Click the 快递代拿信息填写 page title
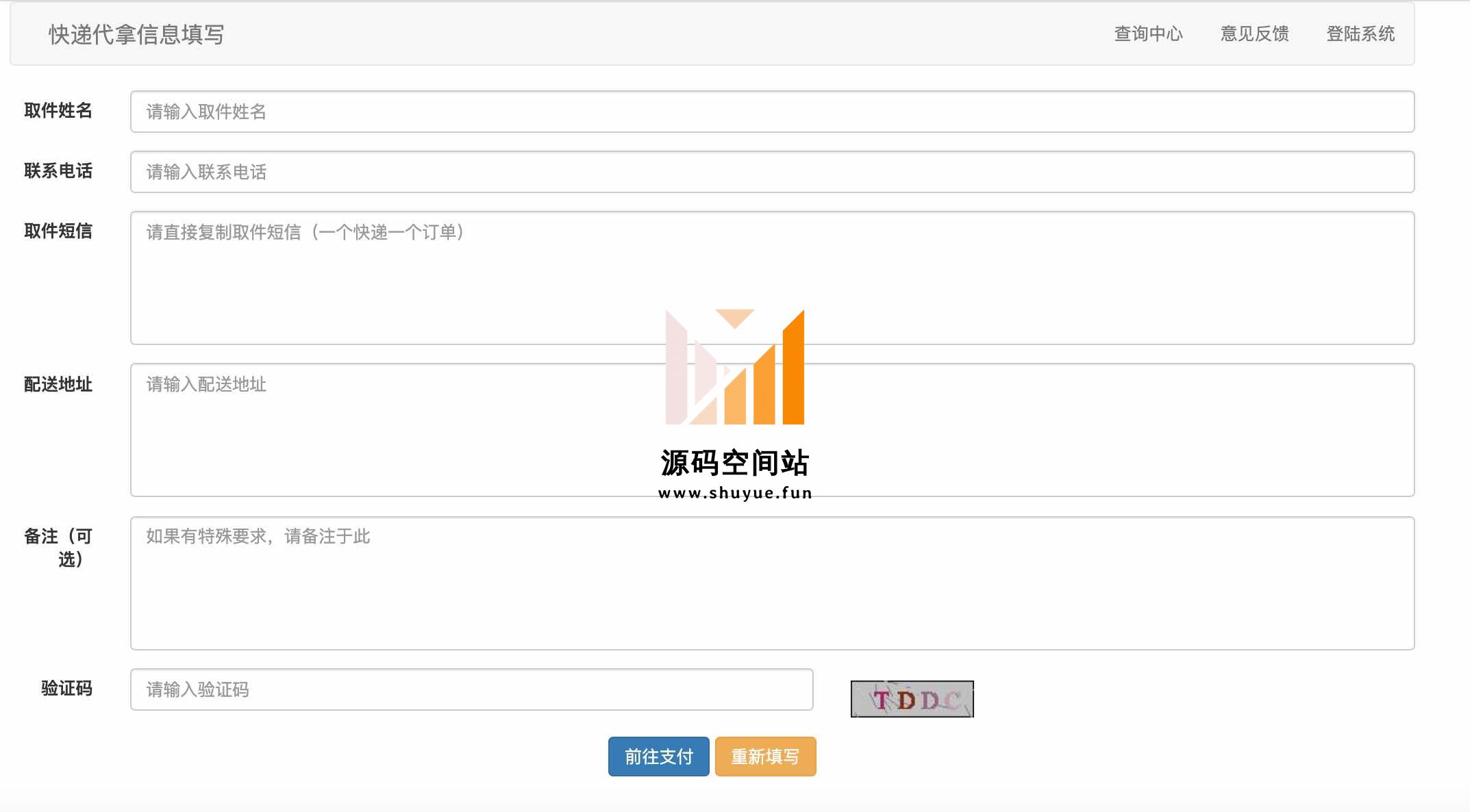 pyautogui.click(x=136, y=34)
